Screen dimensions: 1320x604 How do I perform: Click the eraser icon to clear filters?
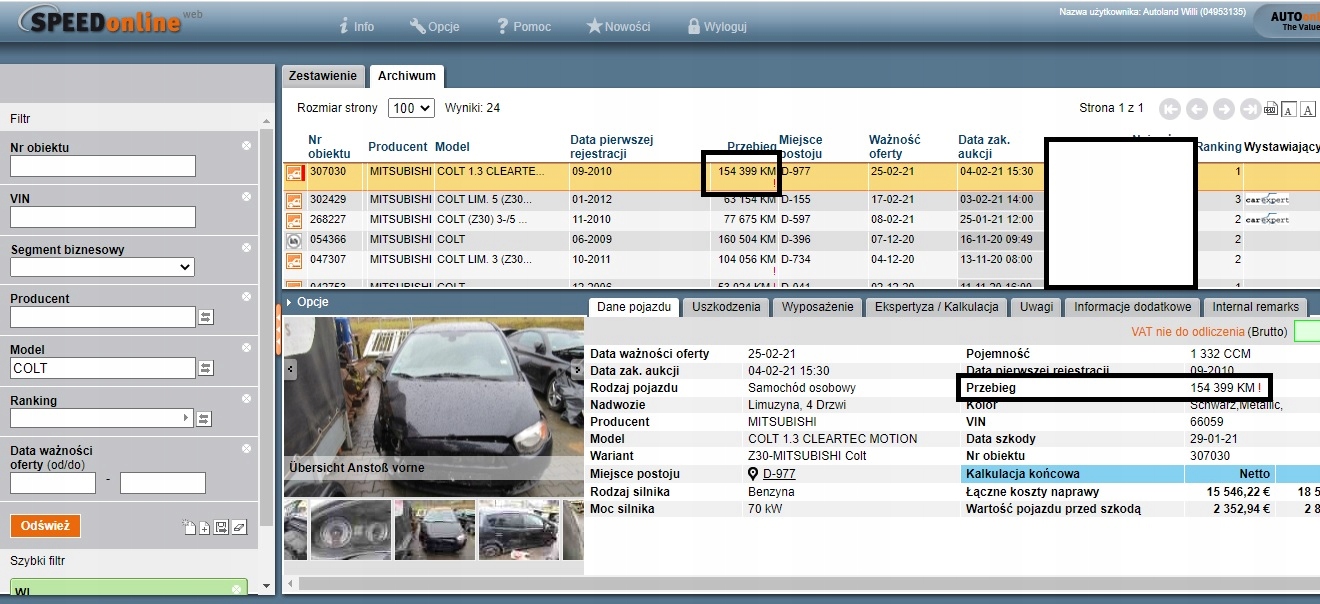[x=239, y=527]
